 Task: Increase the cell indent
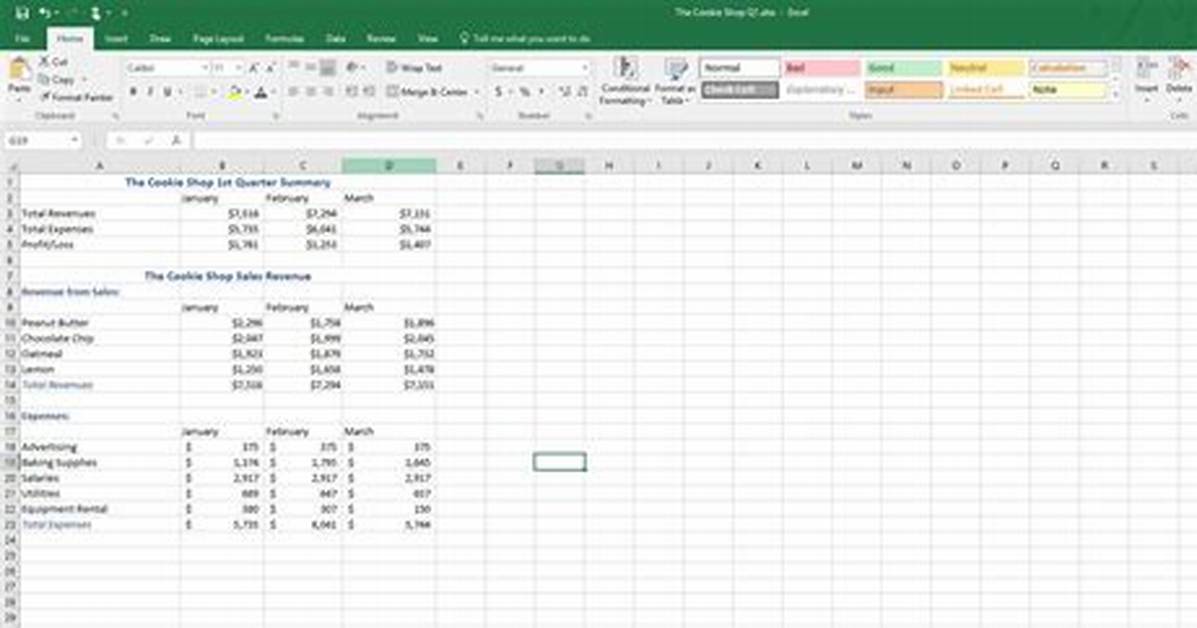(x=369, y=92)
